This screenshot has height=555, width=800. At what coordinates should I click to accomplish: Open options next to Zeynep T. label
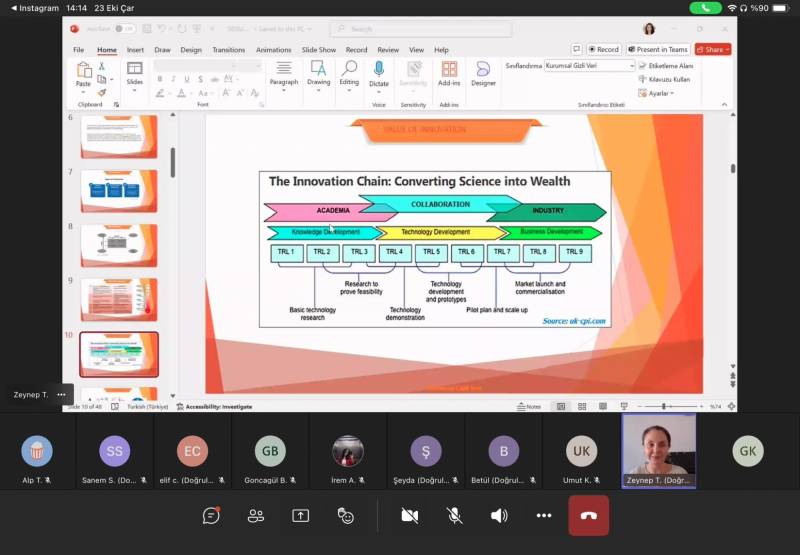coord(61,394)
